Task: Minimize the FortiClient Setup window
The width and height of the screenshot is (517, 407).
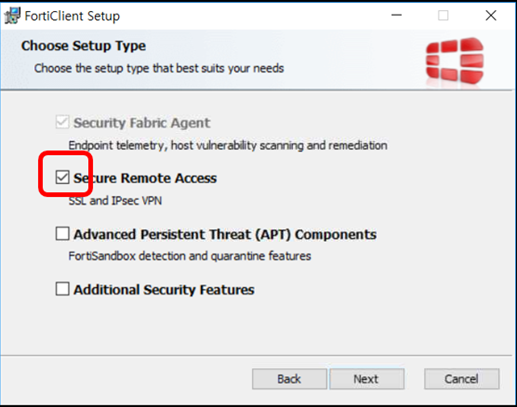Action: click(396, 15)
